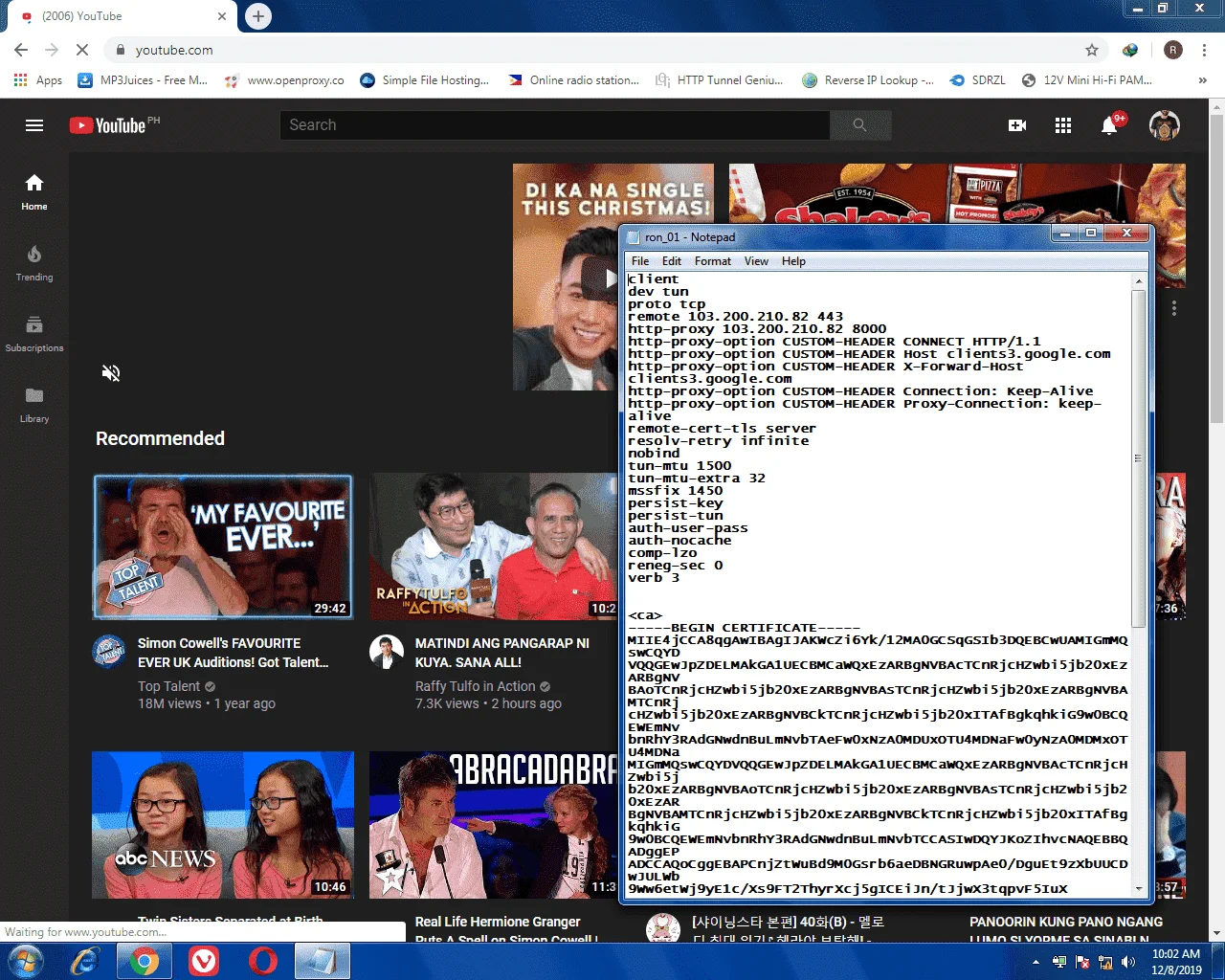Open the Abracadabra video thumbnail
Image resolution: width=1225 pixels, height=980 pixels.
[x=494, y=824]
